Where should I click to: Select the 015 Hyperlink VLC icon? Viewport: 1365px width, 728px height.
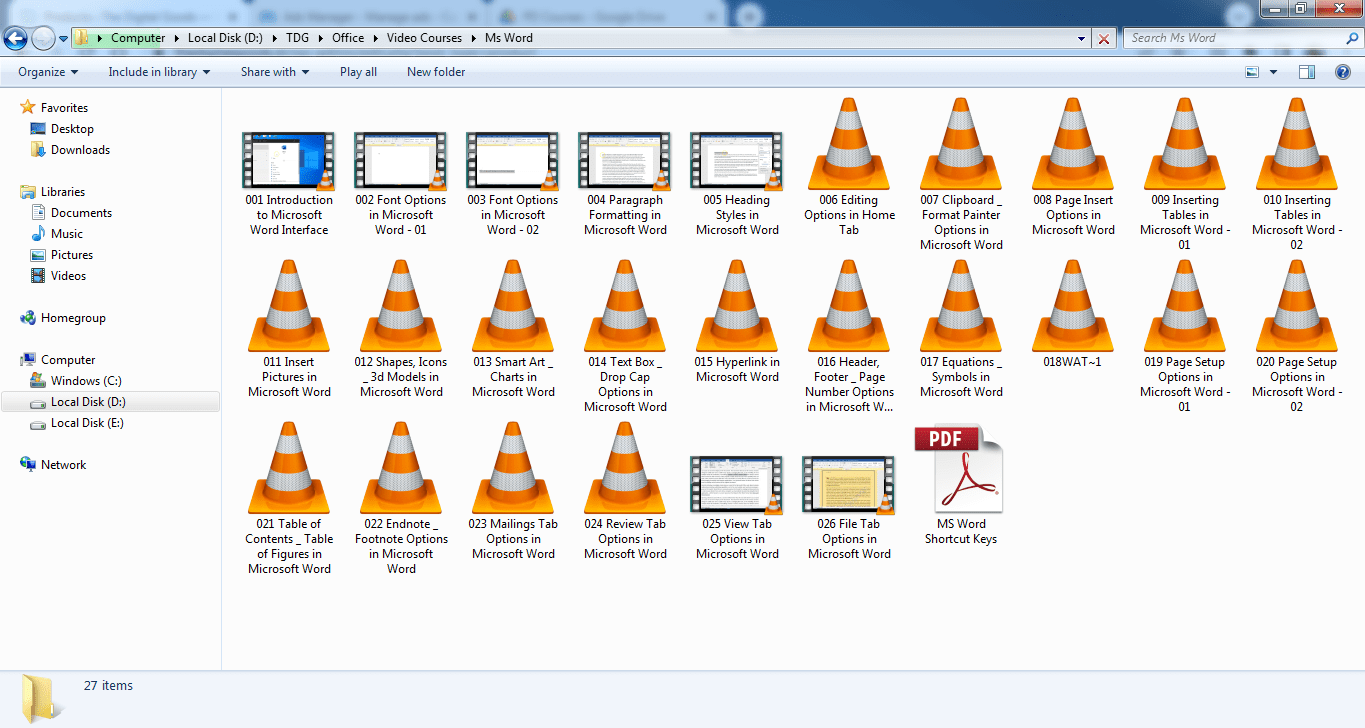tap(737, 306)
